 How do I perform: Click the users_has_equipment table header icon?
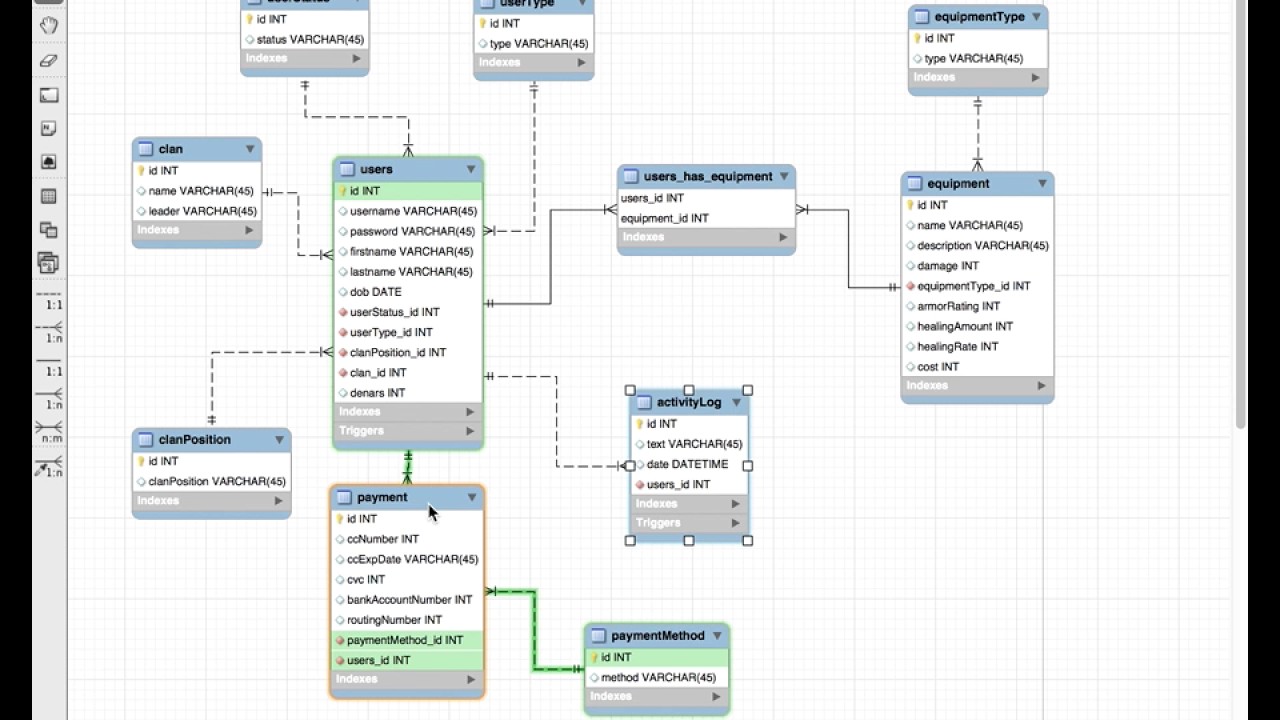(x=630, y=176)
